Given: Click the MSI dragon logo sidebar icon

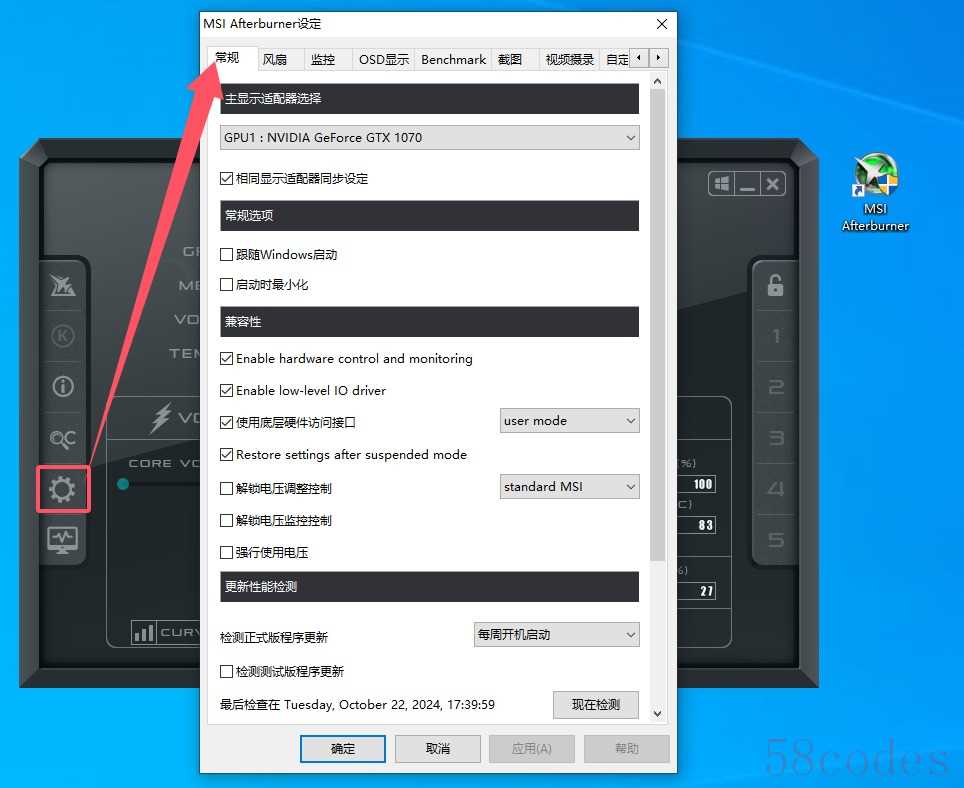Looking at the screenshot, I should (x=63, y=285).
